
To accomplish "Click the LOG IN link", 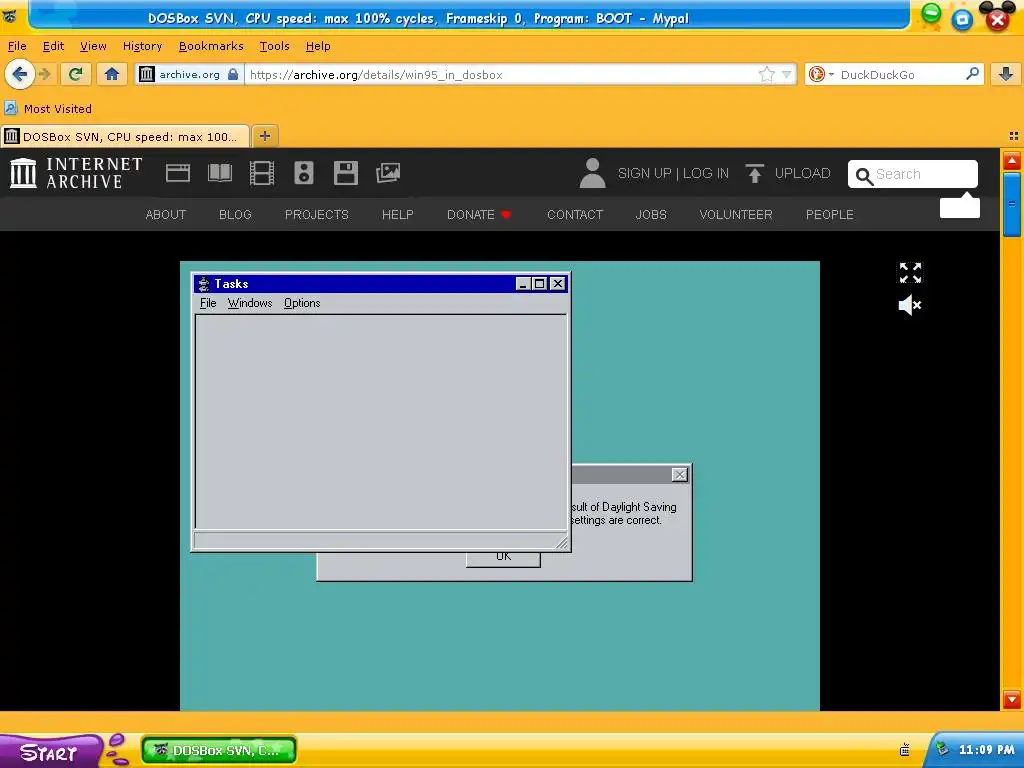I will coord(706,173).
